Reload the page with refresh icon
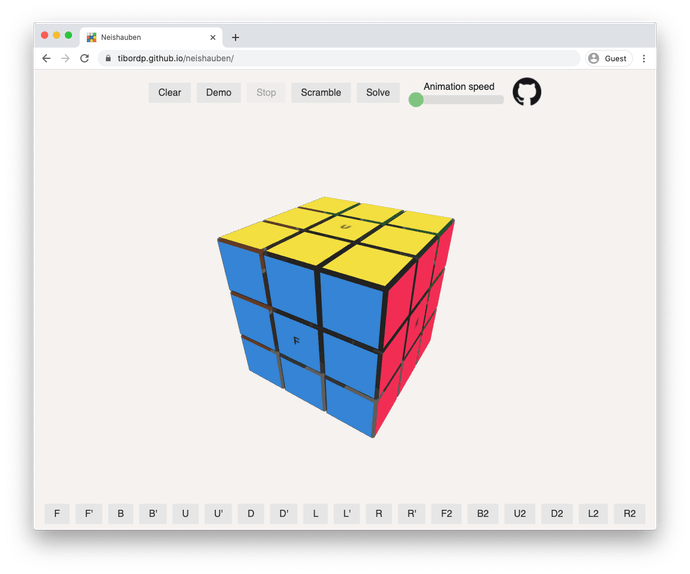Screen dimensions: 690x574 click(84, 58)
